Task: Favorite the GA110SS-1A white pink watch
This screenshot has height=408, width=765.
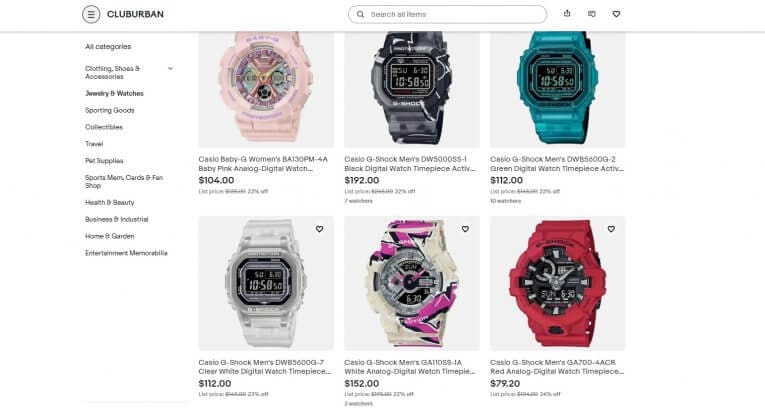Action: [465, 229]
